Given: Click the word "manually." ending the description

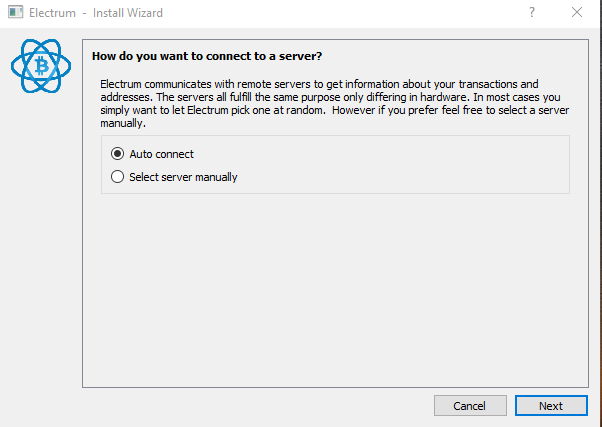Looking at the screenshot, I should pyautogui.click(x=123, y=123).
